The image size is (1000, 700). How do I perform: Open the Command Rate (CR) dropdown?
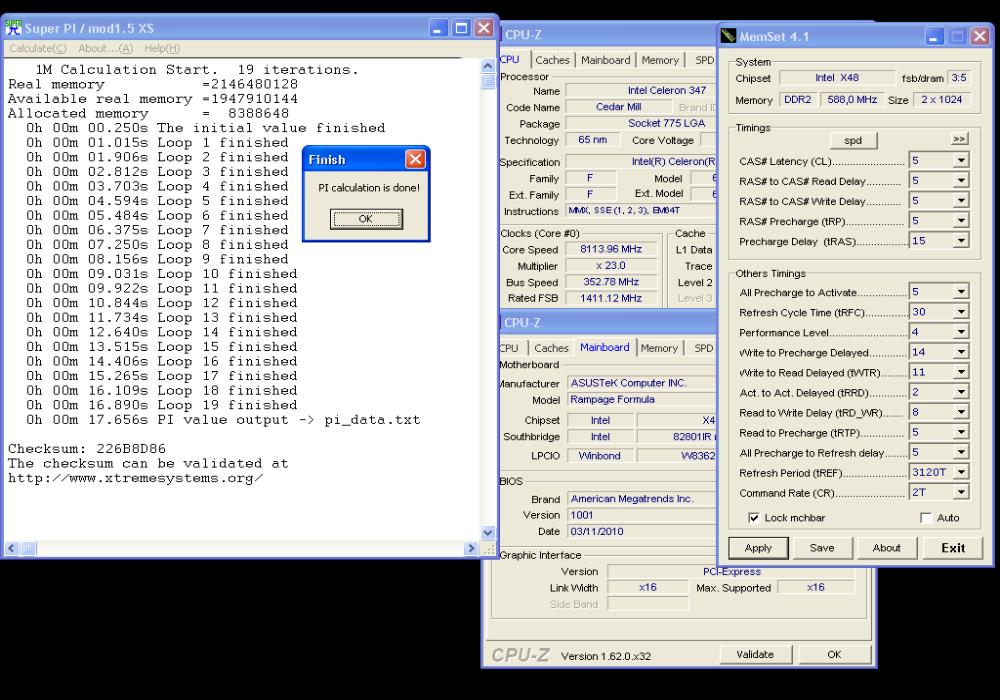(961, 492)
